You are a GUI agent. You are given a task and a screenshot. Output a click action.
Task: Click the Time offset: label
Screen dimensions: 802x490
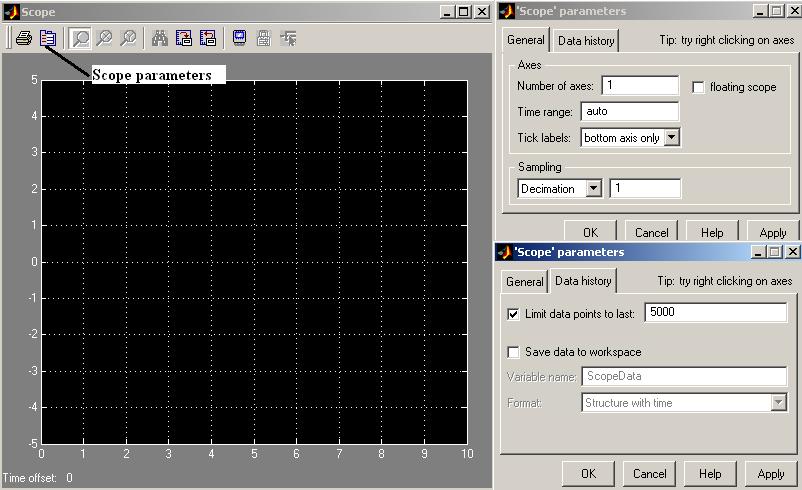(30, 478)
